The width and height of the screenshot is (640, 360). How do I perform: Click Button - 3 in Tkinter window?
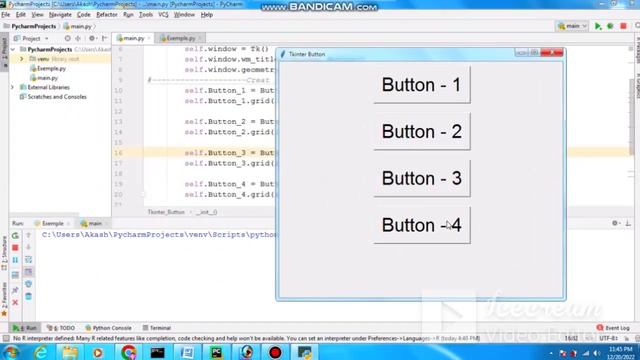(422, 178)
